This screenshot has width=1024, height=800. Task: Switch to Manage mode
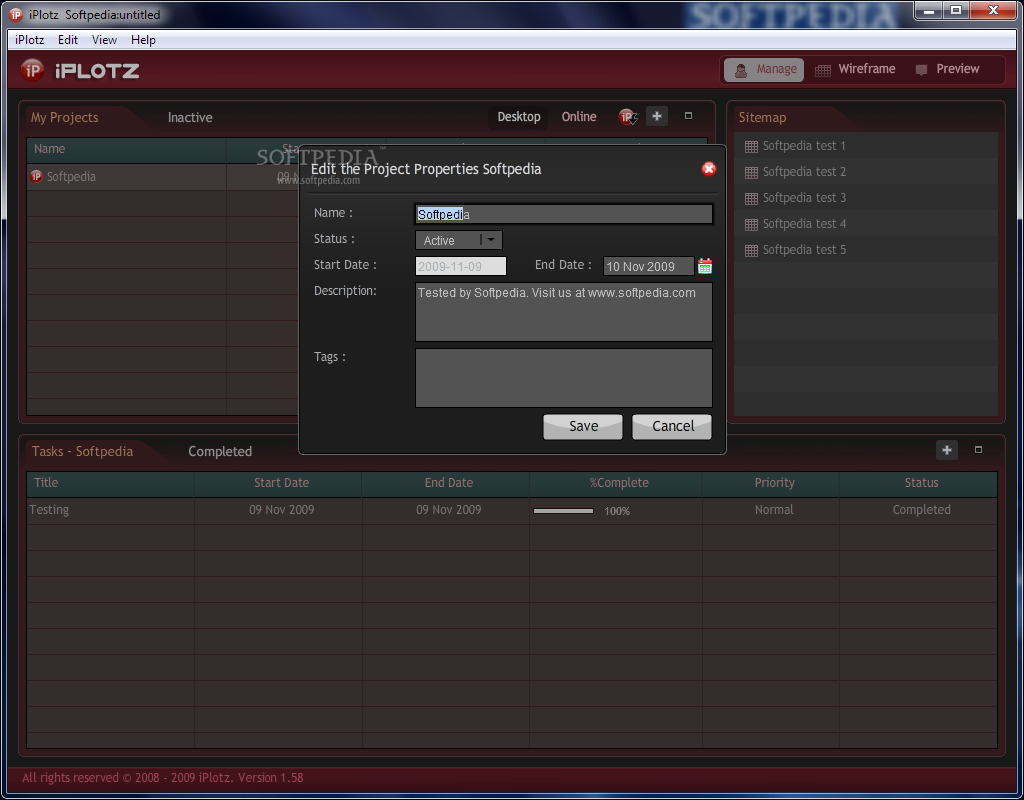coord(764,69)
